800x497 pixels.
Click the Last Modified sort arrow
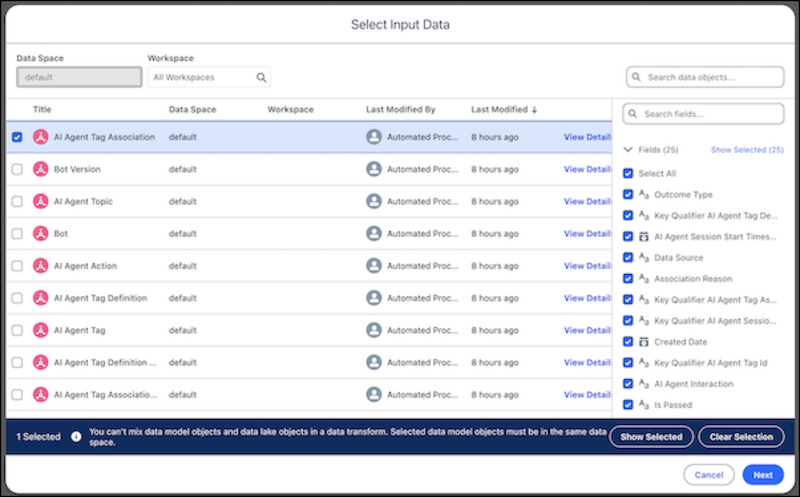534,109
